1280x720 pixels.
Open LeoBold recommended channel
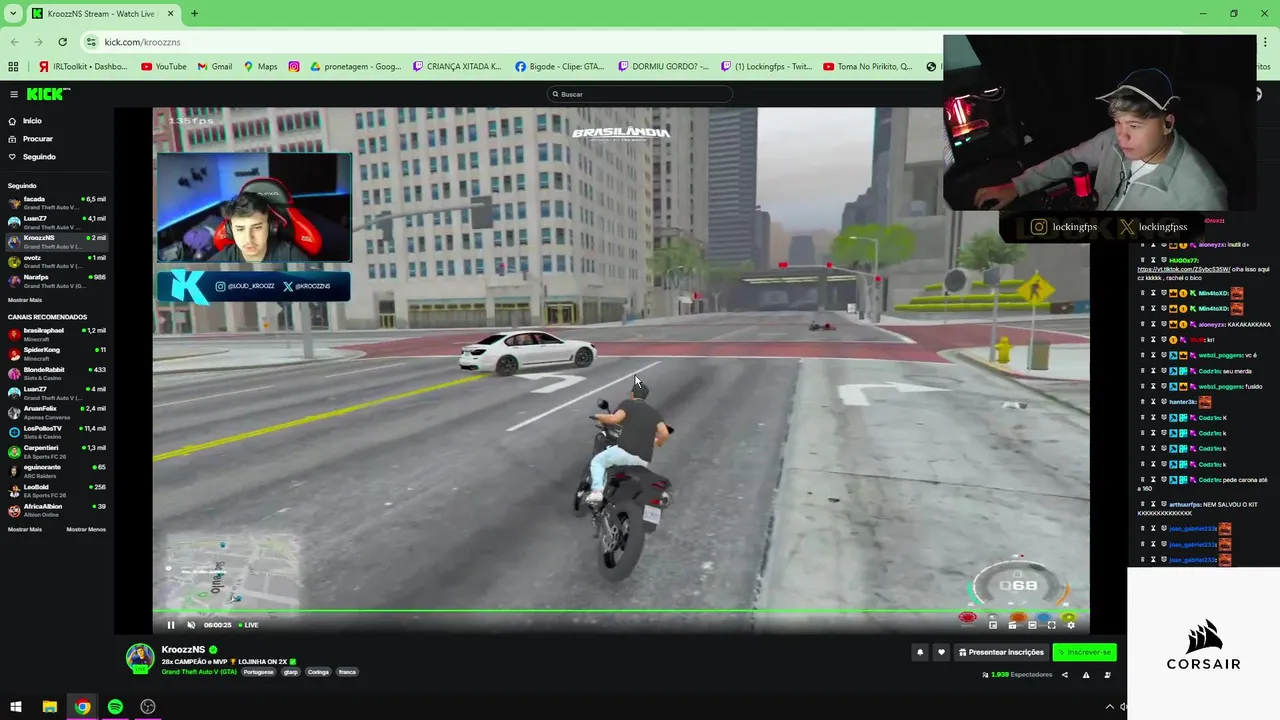coord(57,489)
